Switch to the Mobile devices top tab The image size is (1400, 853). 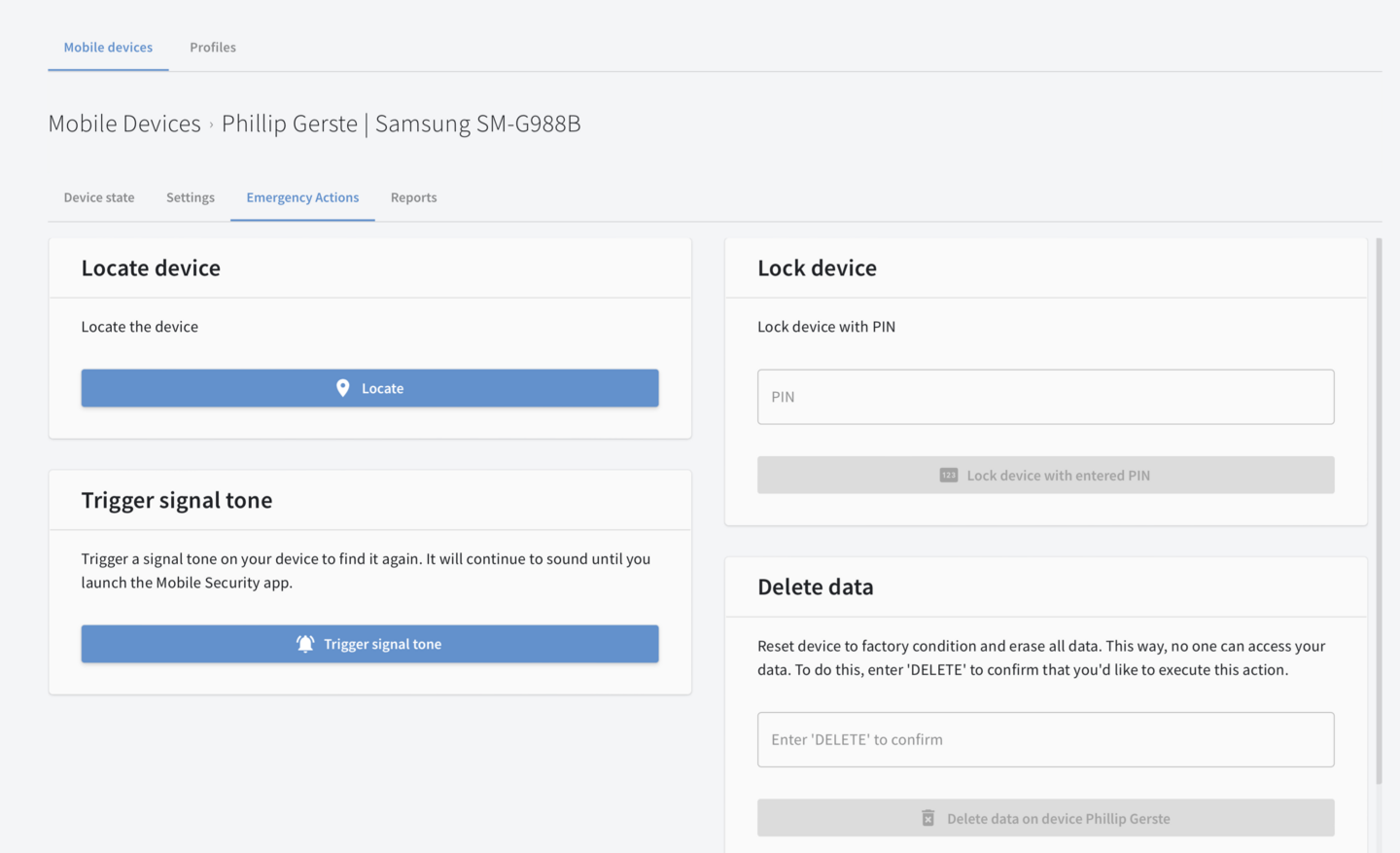pyautogui.click(x=108, y=47)
